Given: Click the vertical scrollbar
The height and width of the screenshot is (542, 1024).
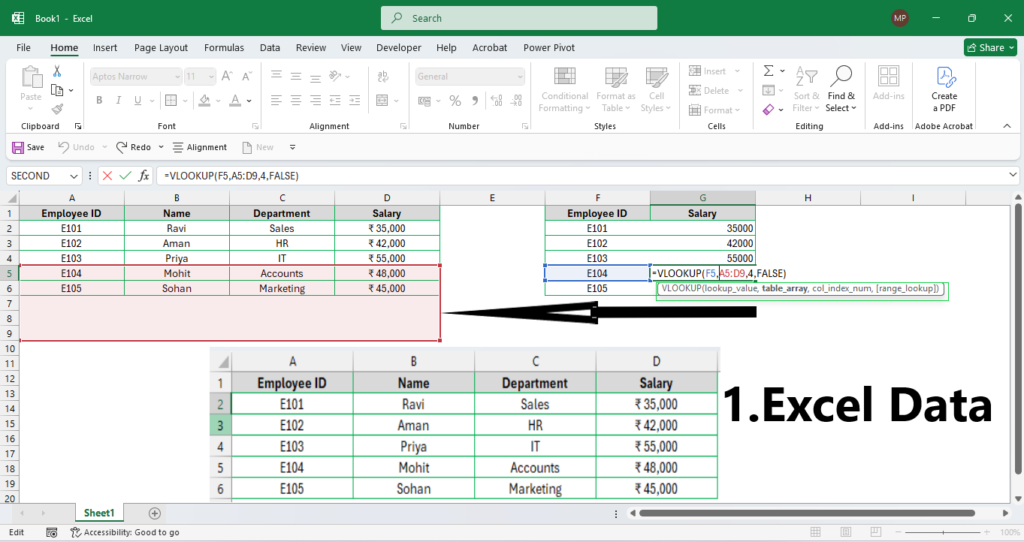Looking at the screenshot, I should click(x=1017, y=340).
